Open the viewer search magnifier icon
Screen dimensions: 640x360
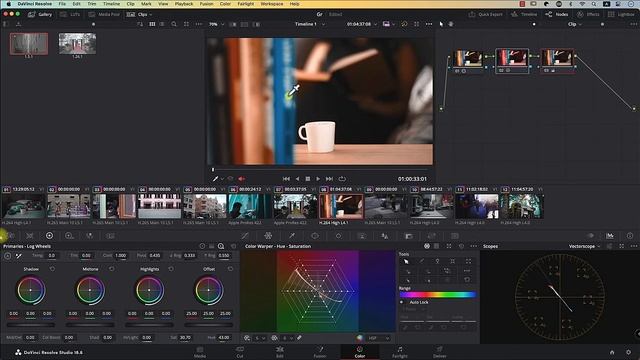coord(174,24)
